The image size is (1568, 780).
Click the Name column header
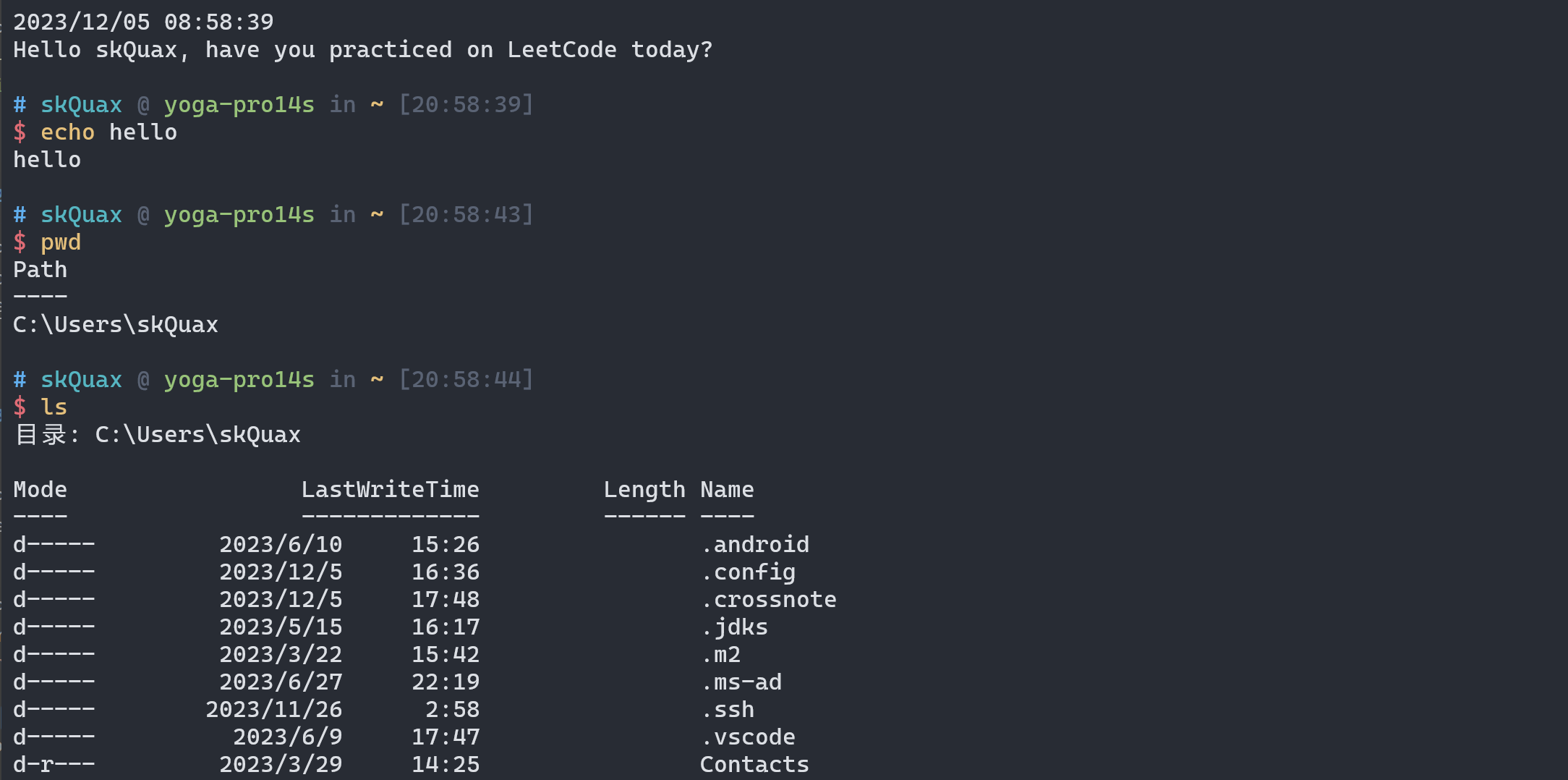pyautogui.click(x=727, y=489)
